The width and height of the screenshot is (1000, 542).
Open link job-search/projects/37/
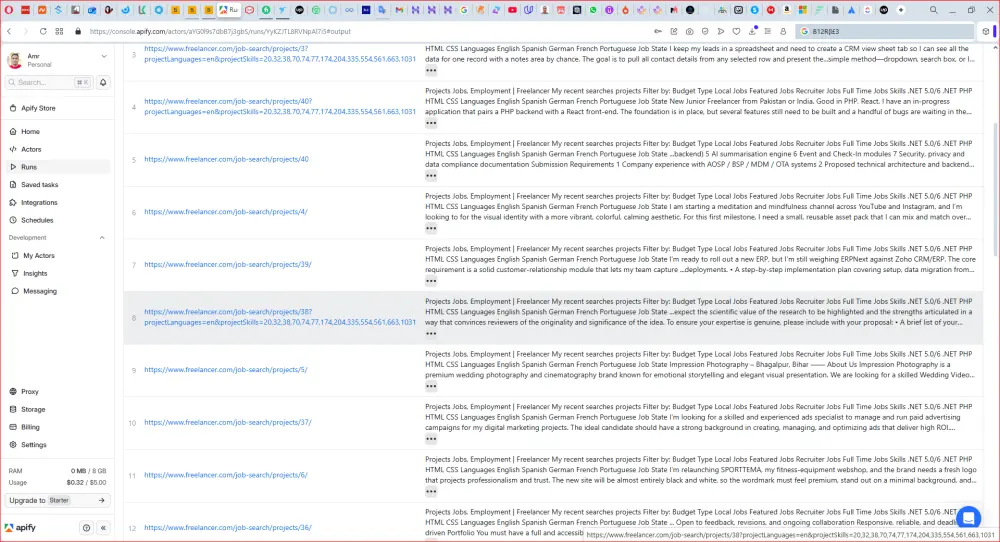[x=228, y=422]
